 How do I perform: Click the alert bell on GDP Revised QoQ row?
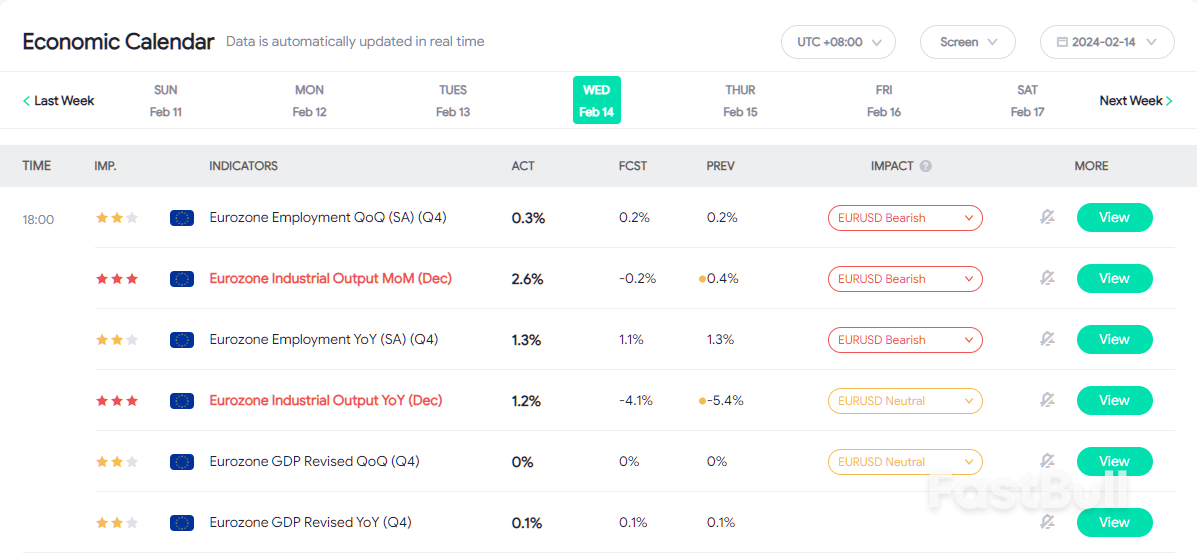click(x=1047, y=462)
